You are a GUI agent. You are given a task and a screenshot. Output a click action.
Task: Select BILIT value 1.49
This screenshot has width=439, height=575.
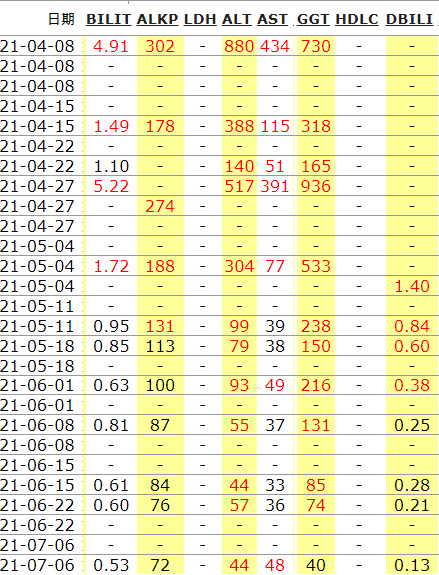(111, 127)
